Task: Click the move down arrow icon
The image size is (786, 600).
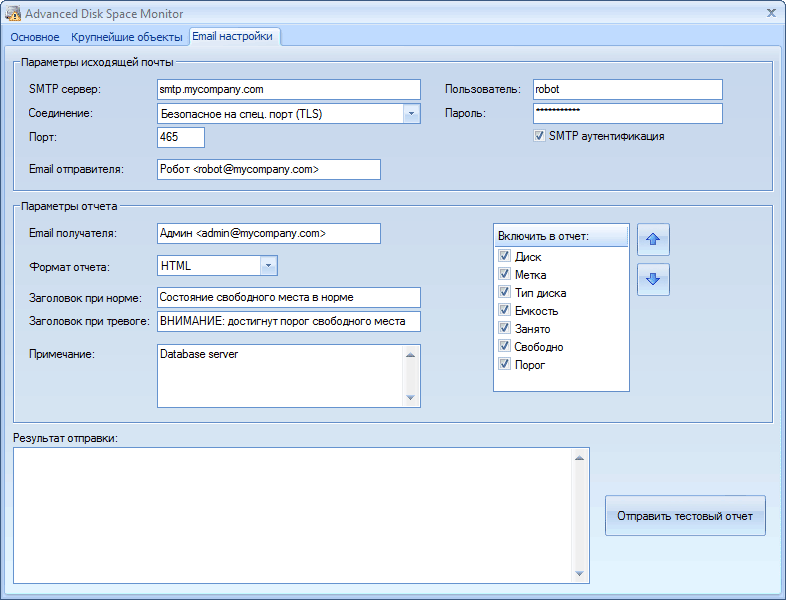Action: point(653,279)
